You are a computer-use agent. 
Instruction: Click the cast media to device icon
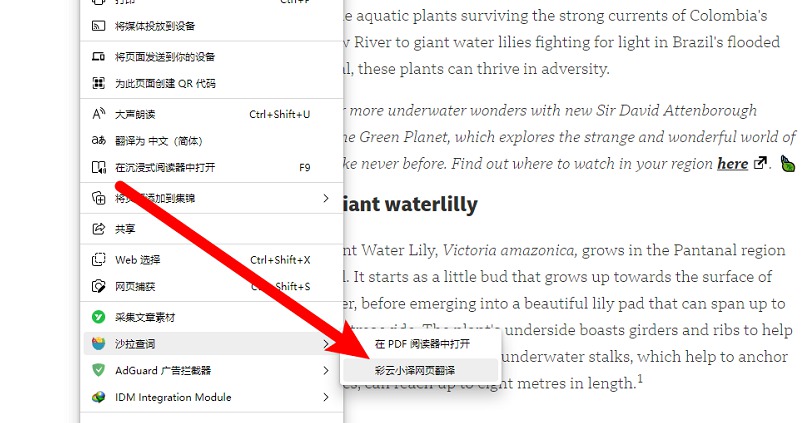(98, 26)
